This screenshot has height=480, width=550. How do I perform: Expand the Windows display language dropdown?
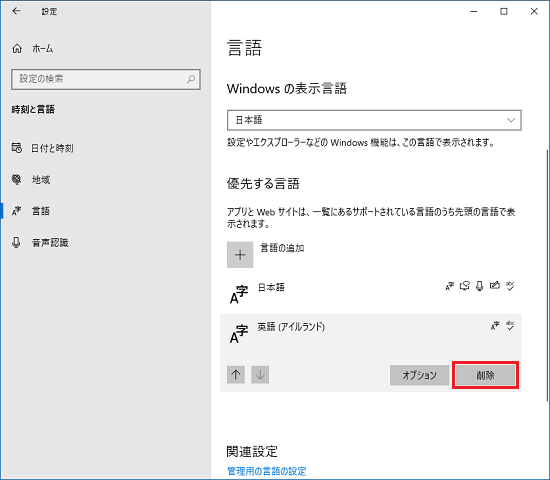pos(374,120)
